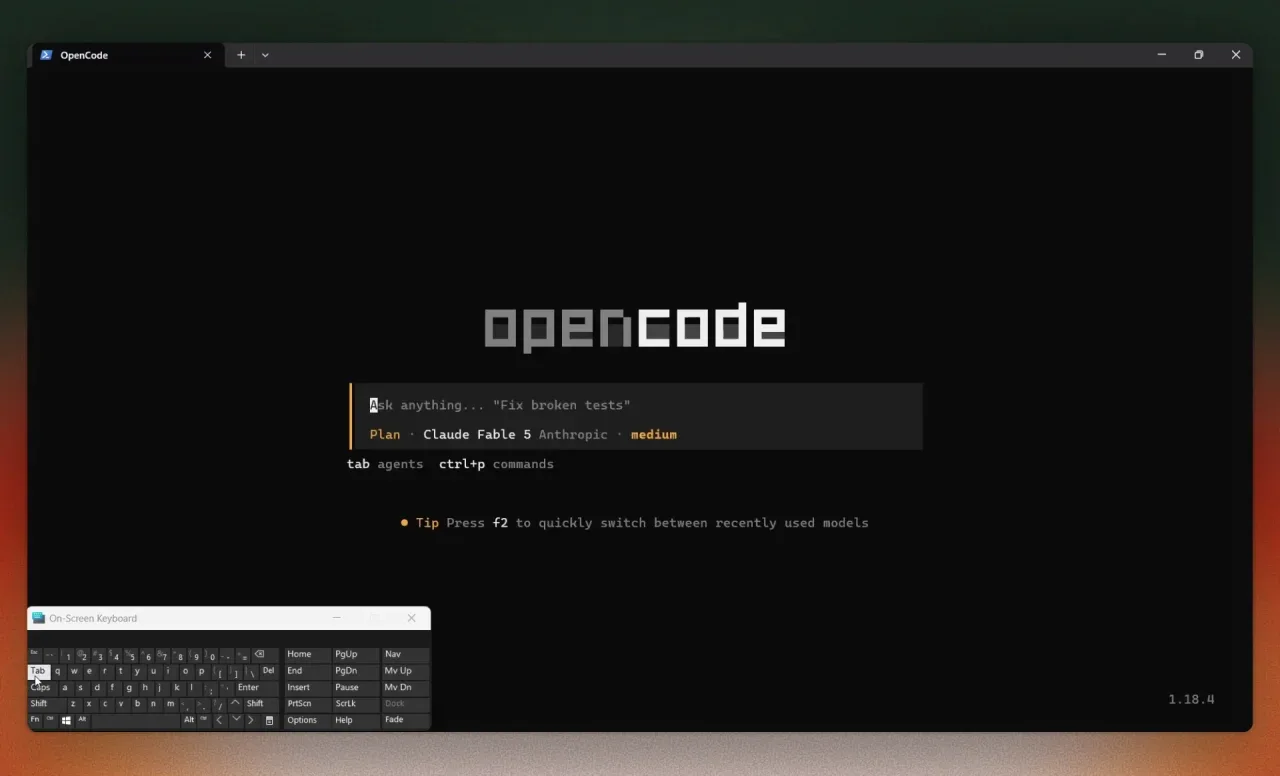Click the End key on On-Screen Keyboard

pyautogui.click(x=307, y=671)
